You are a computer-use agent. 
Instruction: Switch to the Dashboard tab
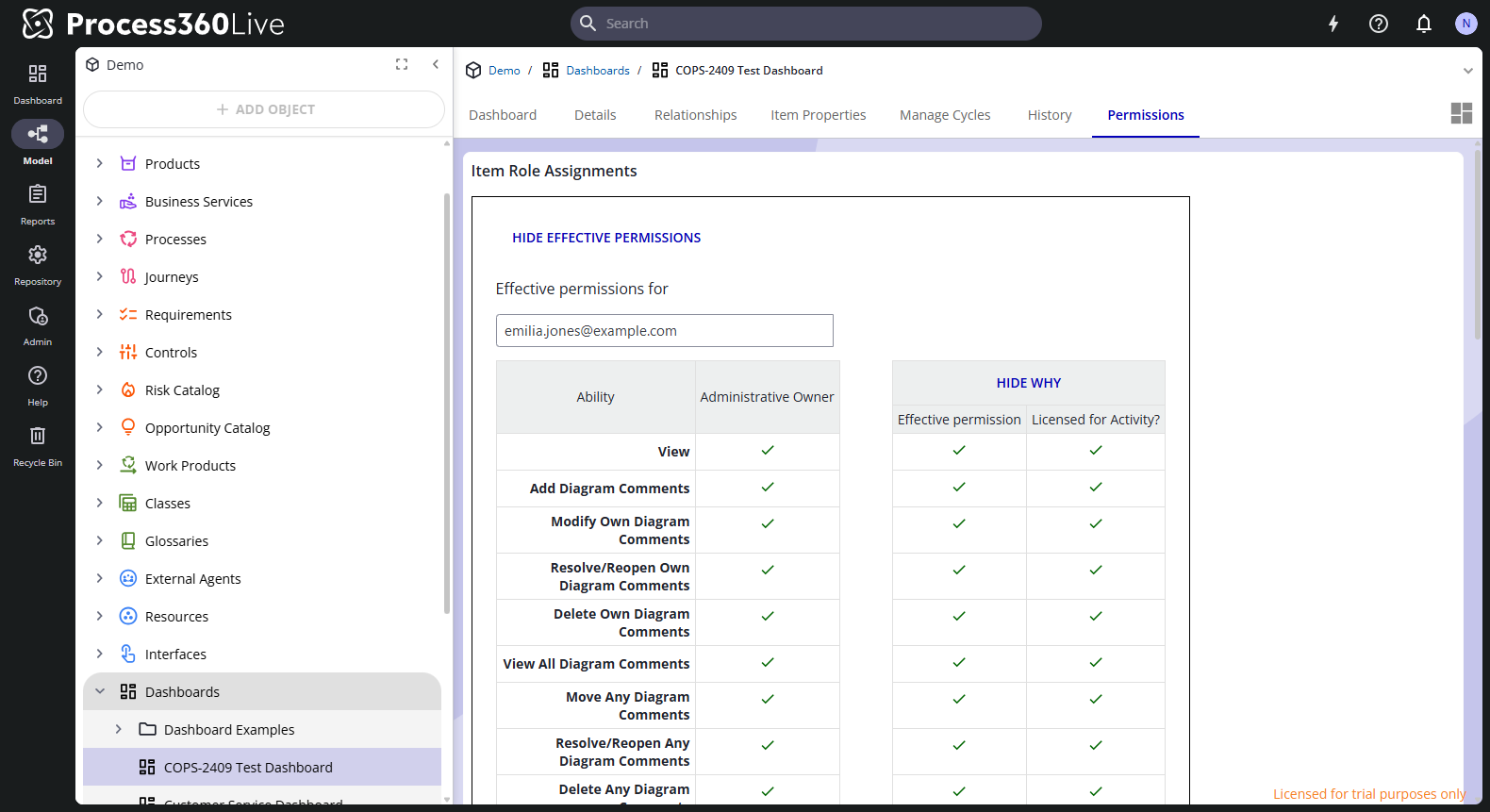pyautogui.click(x=503, y=115)
